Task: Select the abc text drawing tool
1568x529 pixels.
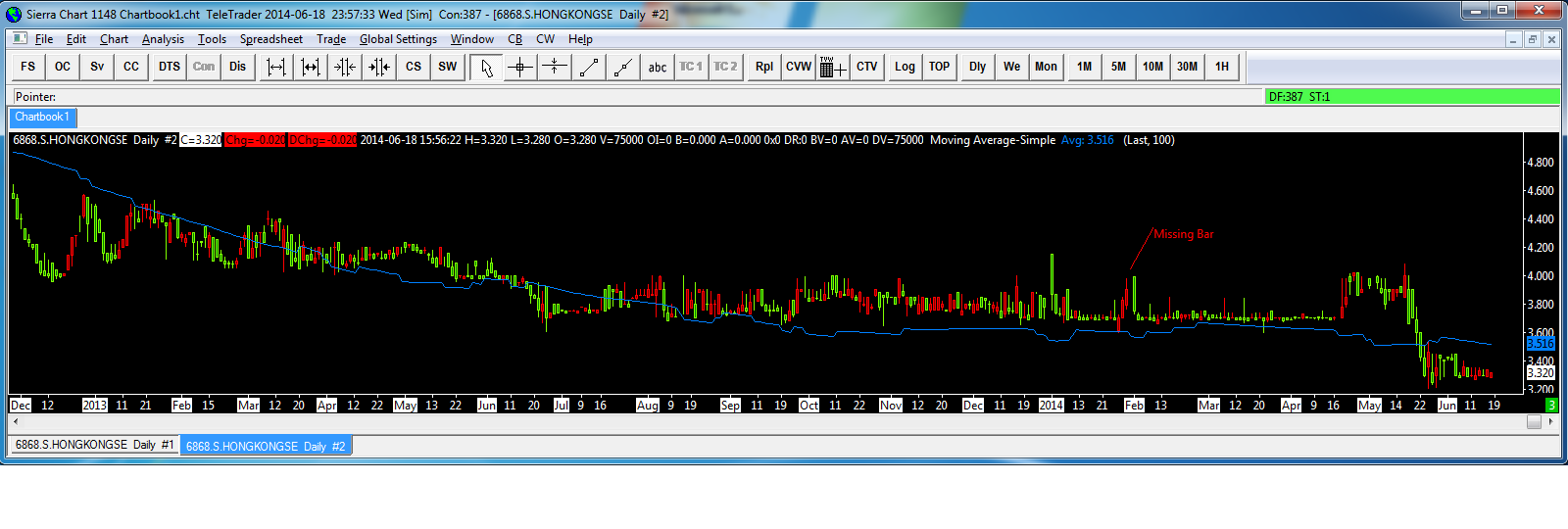Action: (x=658, y=67)
